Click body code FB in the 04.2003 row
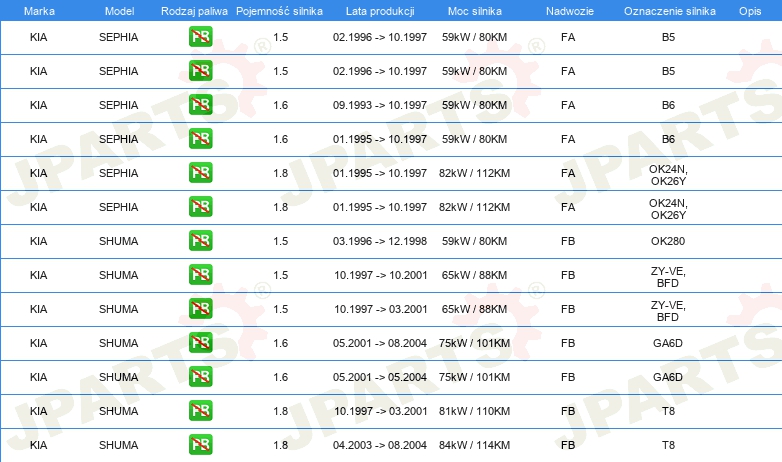782x462 pixels. point(568,445)
